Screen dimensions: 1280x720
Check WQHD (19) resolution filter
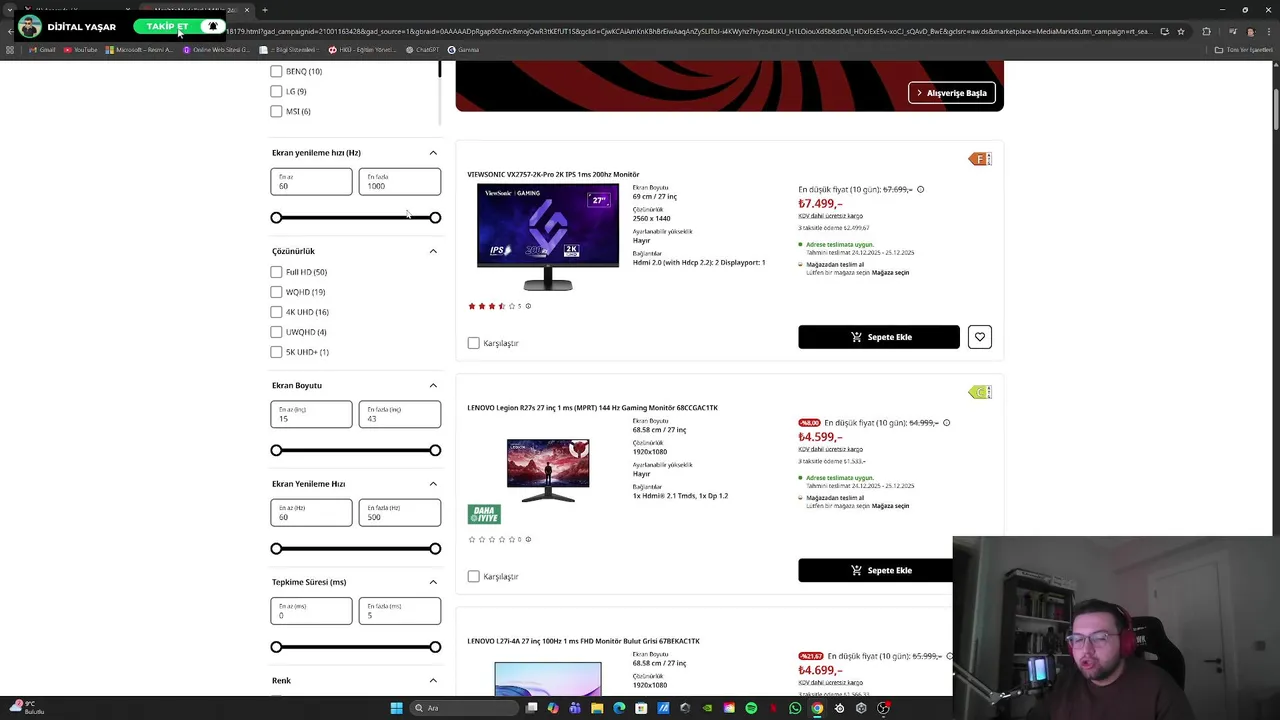pos(276,292)
